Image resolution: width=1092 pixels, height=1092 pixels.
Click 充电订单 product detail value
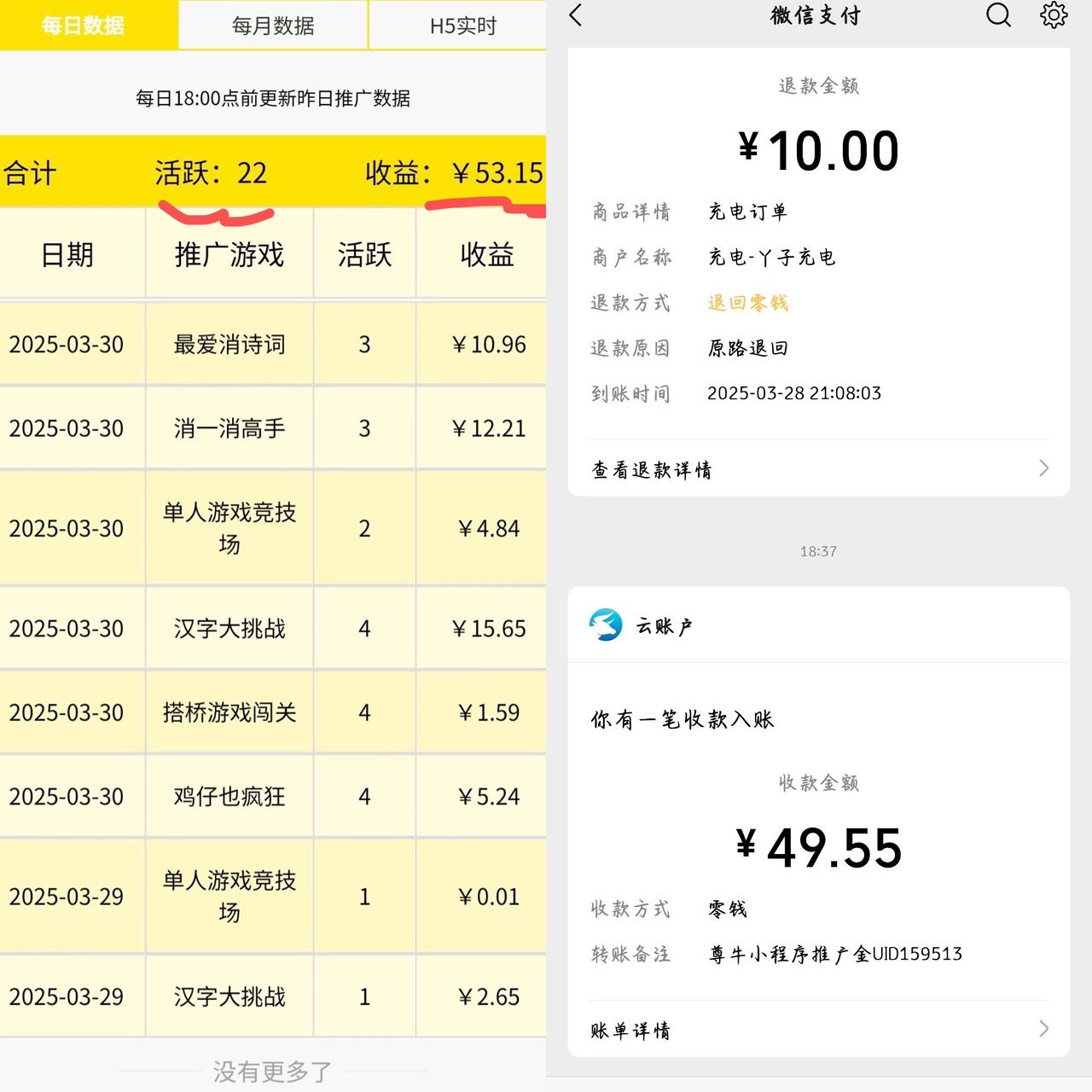point(747,212)
